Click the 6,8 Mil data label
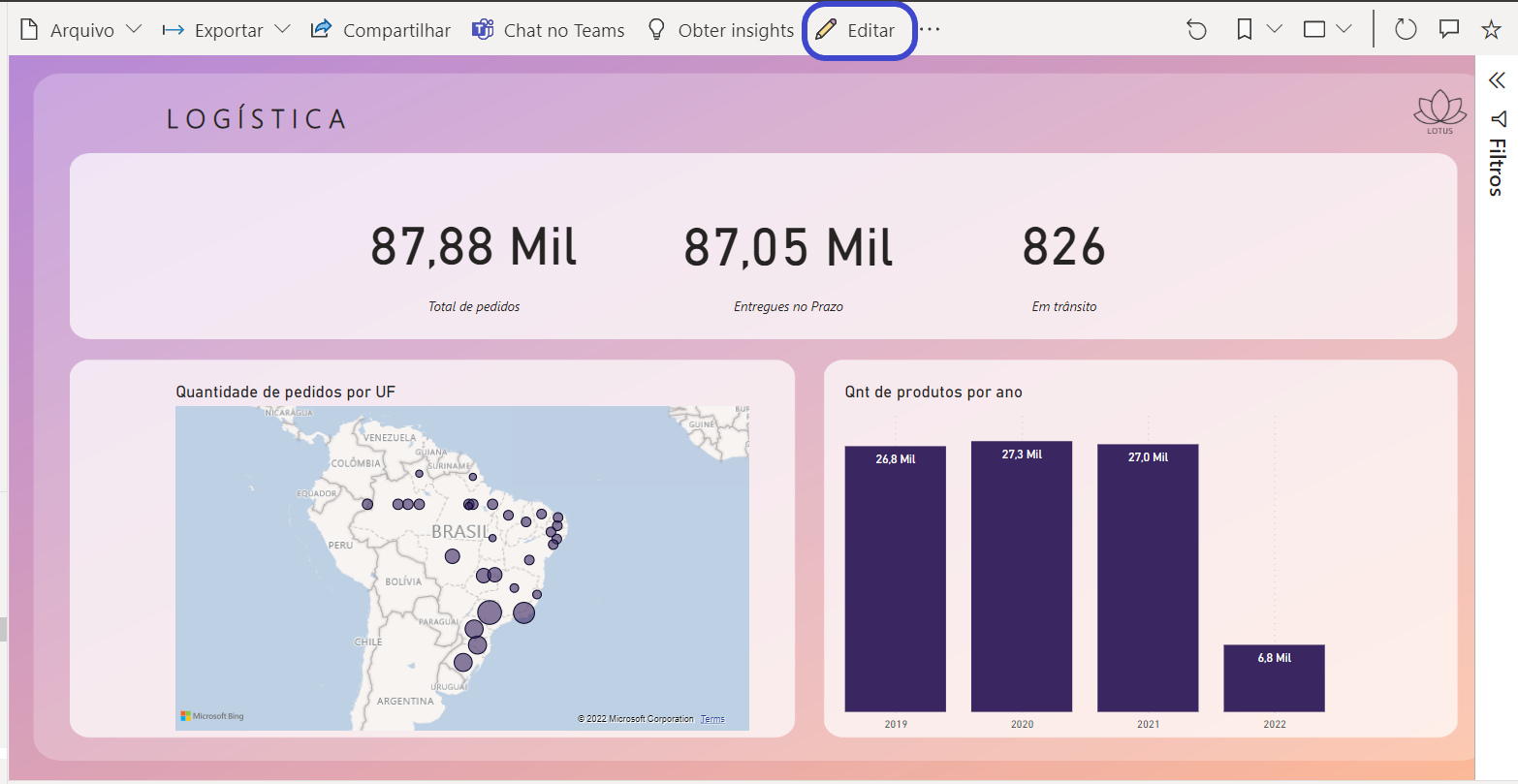Image resolution: width=1518 pixels, height=784 pixels. 1275,658
